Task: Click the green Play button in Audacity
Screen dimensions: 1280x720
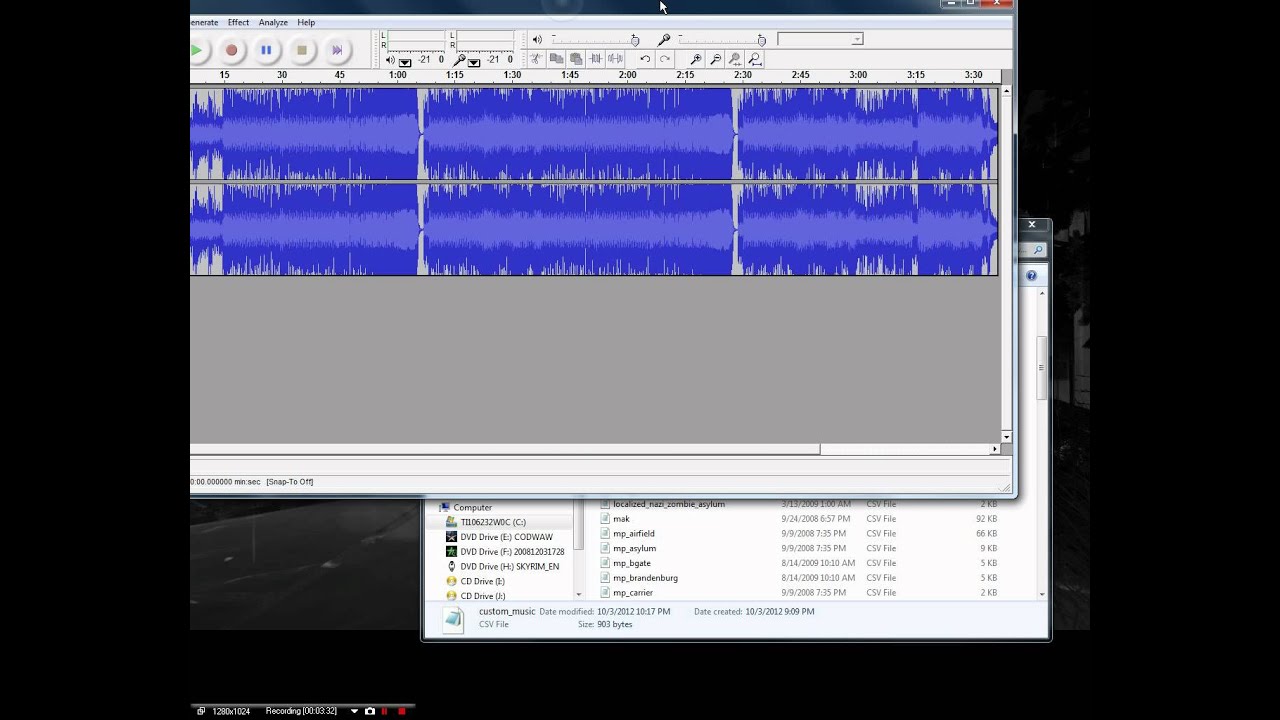Action: (x=197, y=50)
